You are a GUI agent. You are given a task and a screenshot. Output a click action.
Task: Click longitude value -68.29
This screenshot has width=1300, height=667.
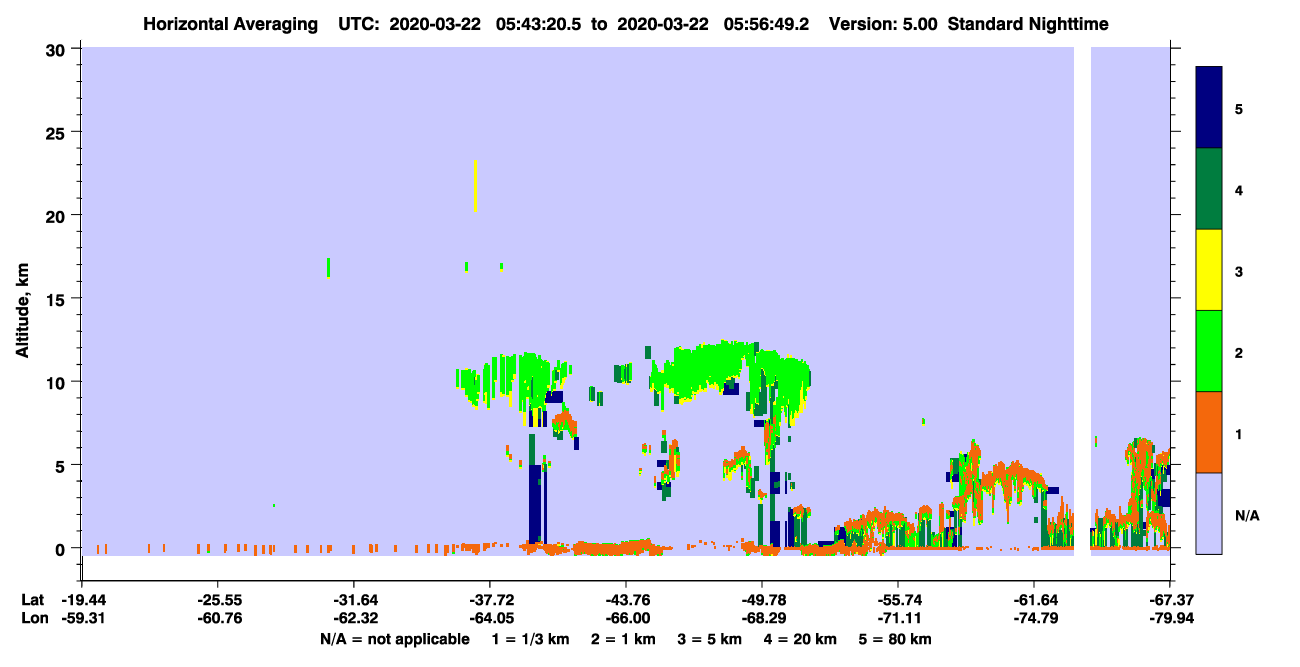coord(762,617)
